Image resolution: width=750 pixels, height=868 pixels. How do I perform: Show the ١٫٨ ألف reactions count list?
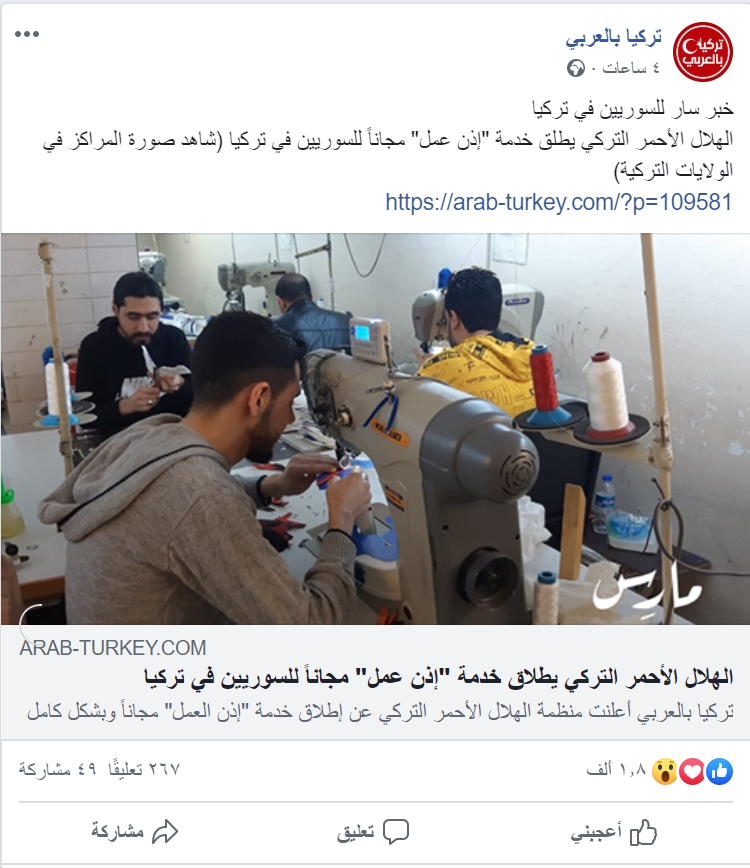click(617, 769)
